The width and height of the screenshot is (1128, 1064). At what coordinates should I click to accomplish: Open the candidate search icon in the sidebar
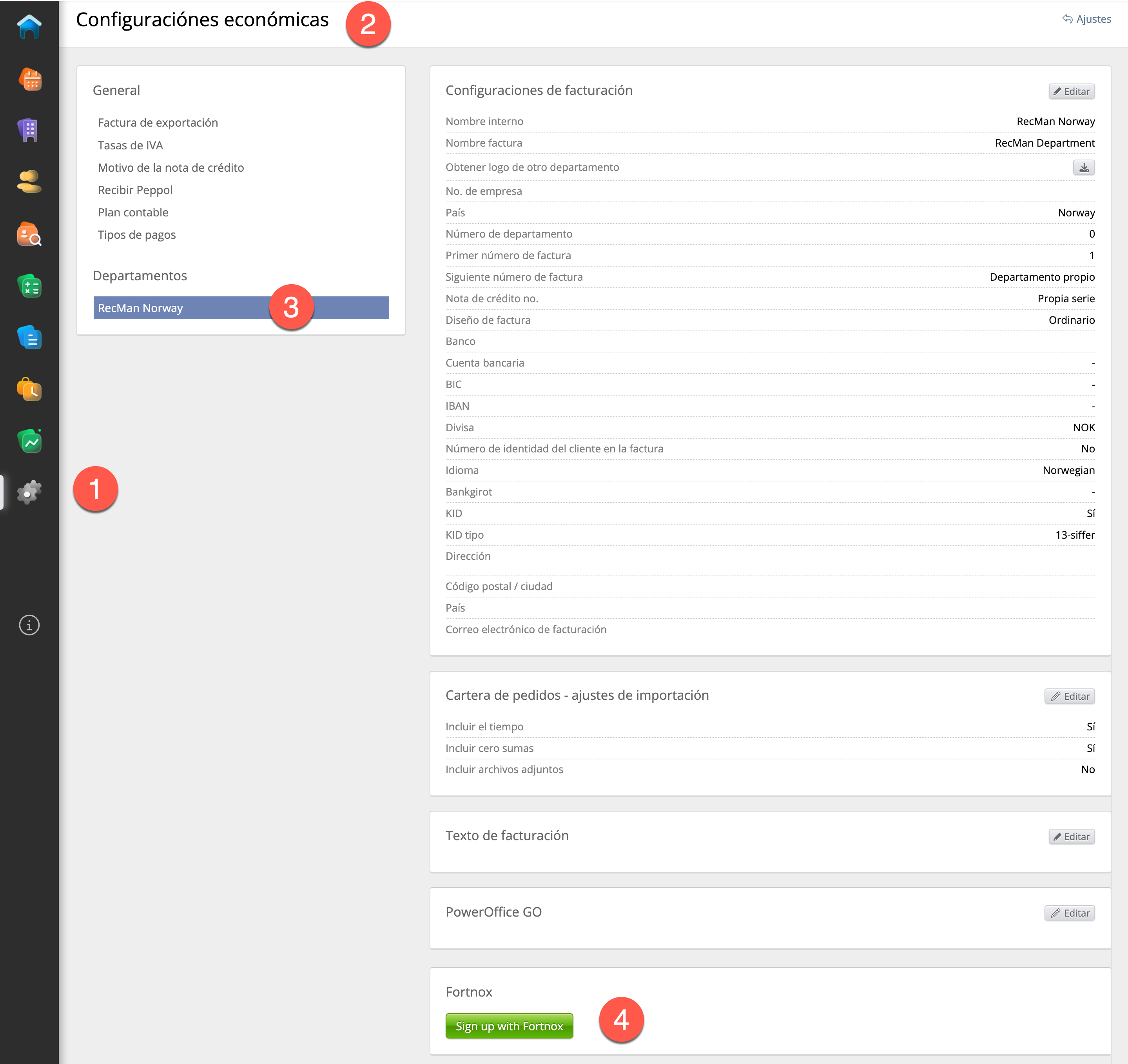pyautogui.click(x=29, y=234)
